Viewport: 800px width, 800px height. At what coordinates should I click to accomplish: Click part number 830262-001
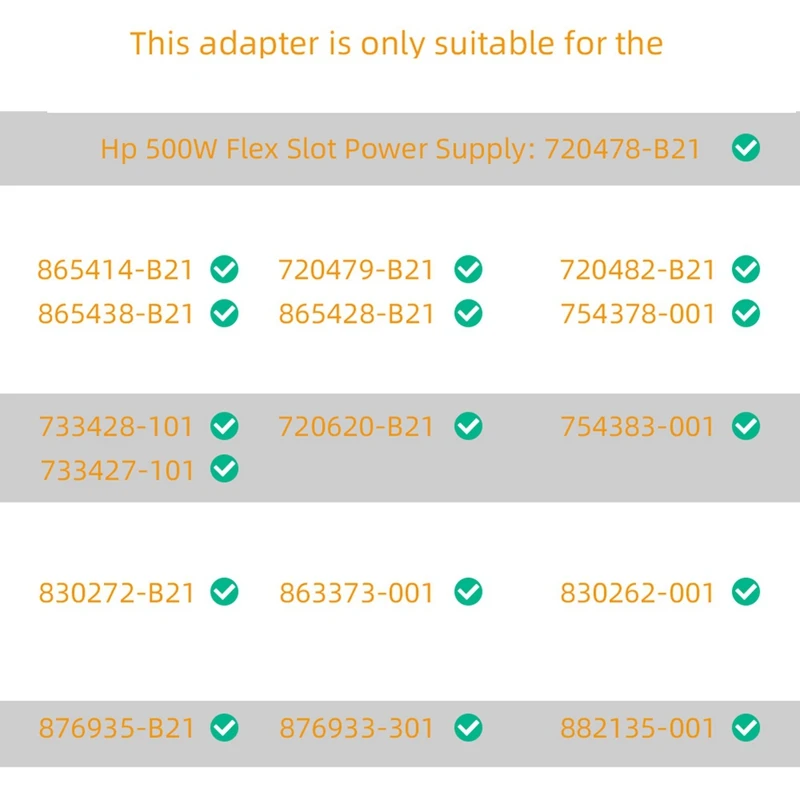[x=638, y=593]
